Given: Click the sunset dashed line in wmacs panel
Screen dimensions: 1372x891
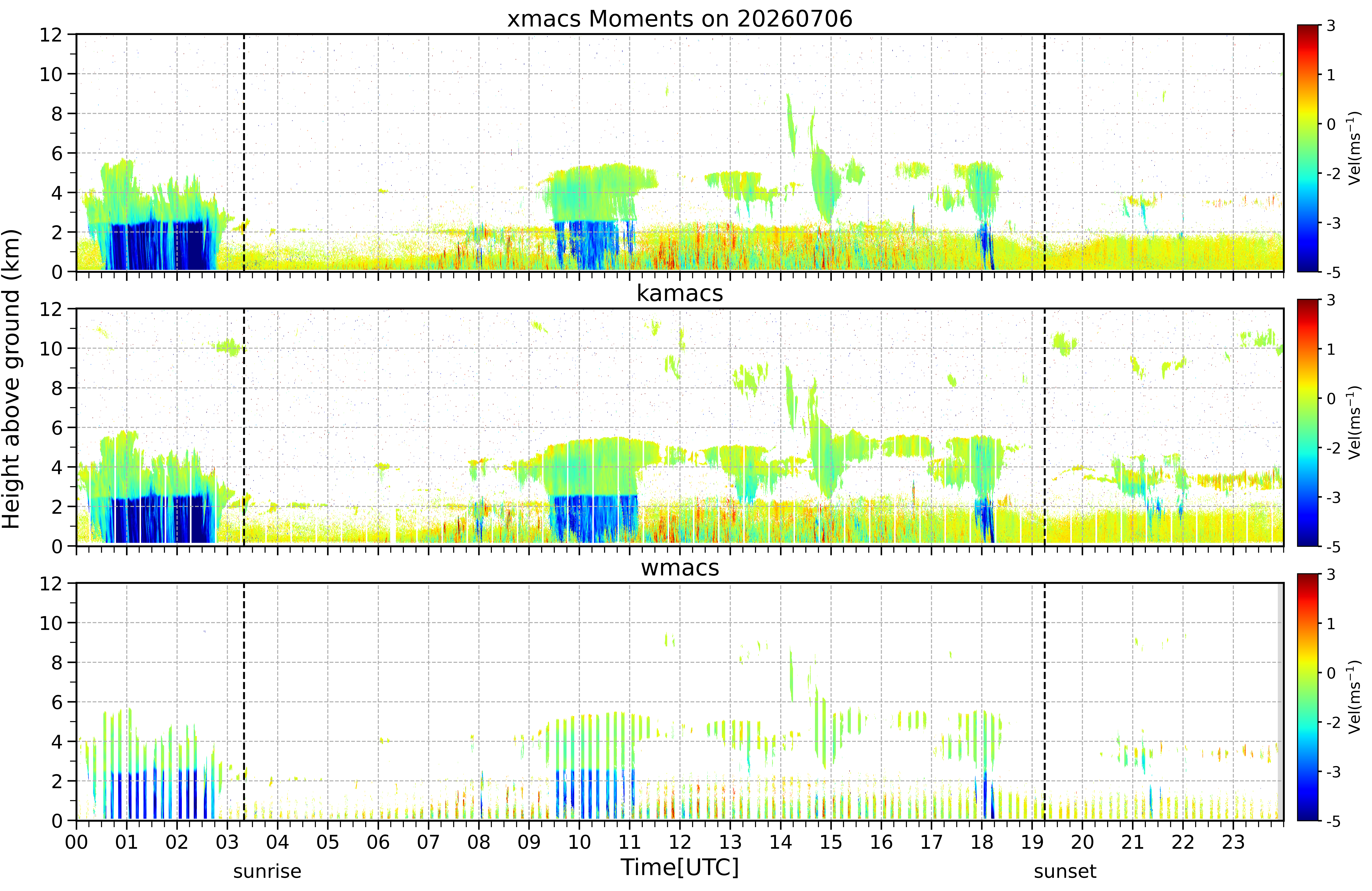Looking at the screenshot, I should (1045, 702).
